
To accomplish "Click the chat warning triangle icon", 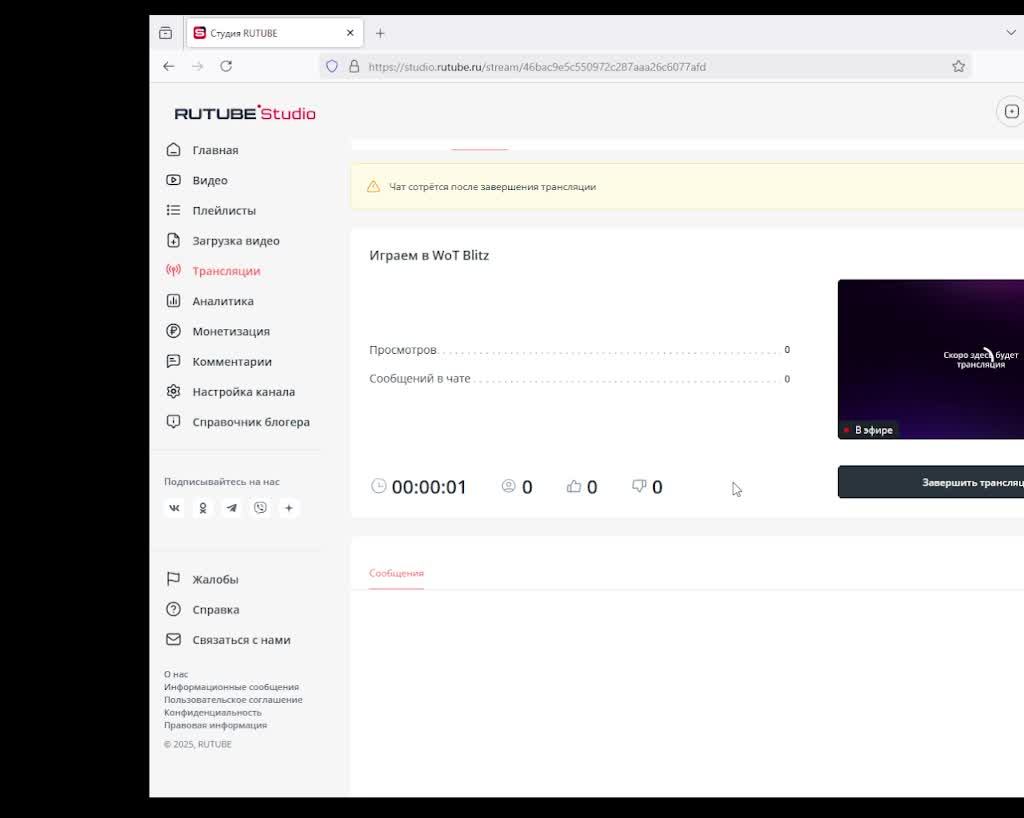I will [x=373, y=187].
